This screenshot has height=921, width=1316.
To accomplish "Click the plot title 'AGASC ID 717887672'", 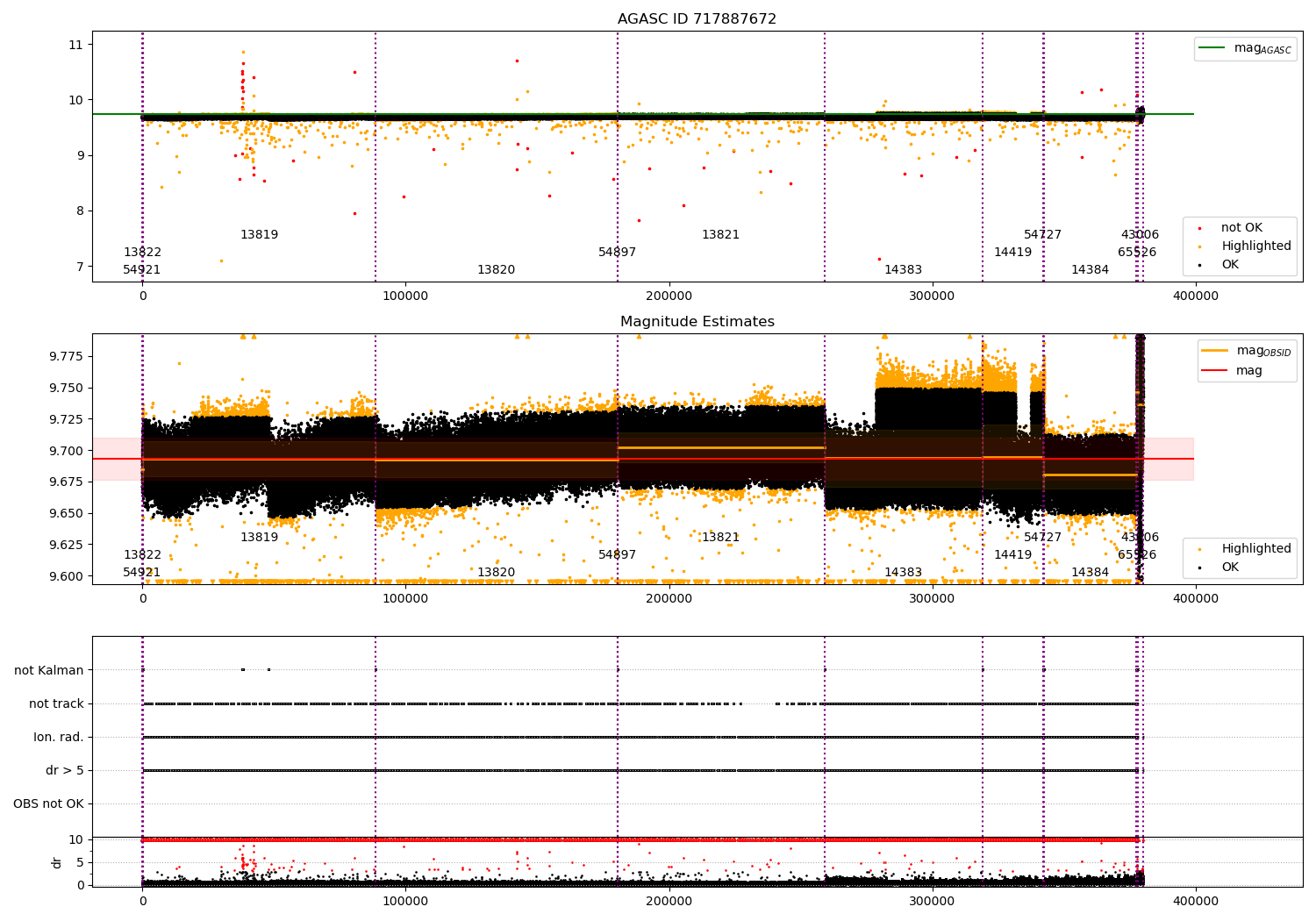I will pos(697,19).
